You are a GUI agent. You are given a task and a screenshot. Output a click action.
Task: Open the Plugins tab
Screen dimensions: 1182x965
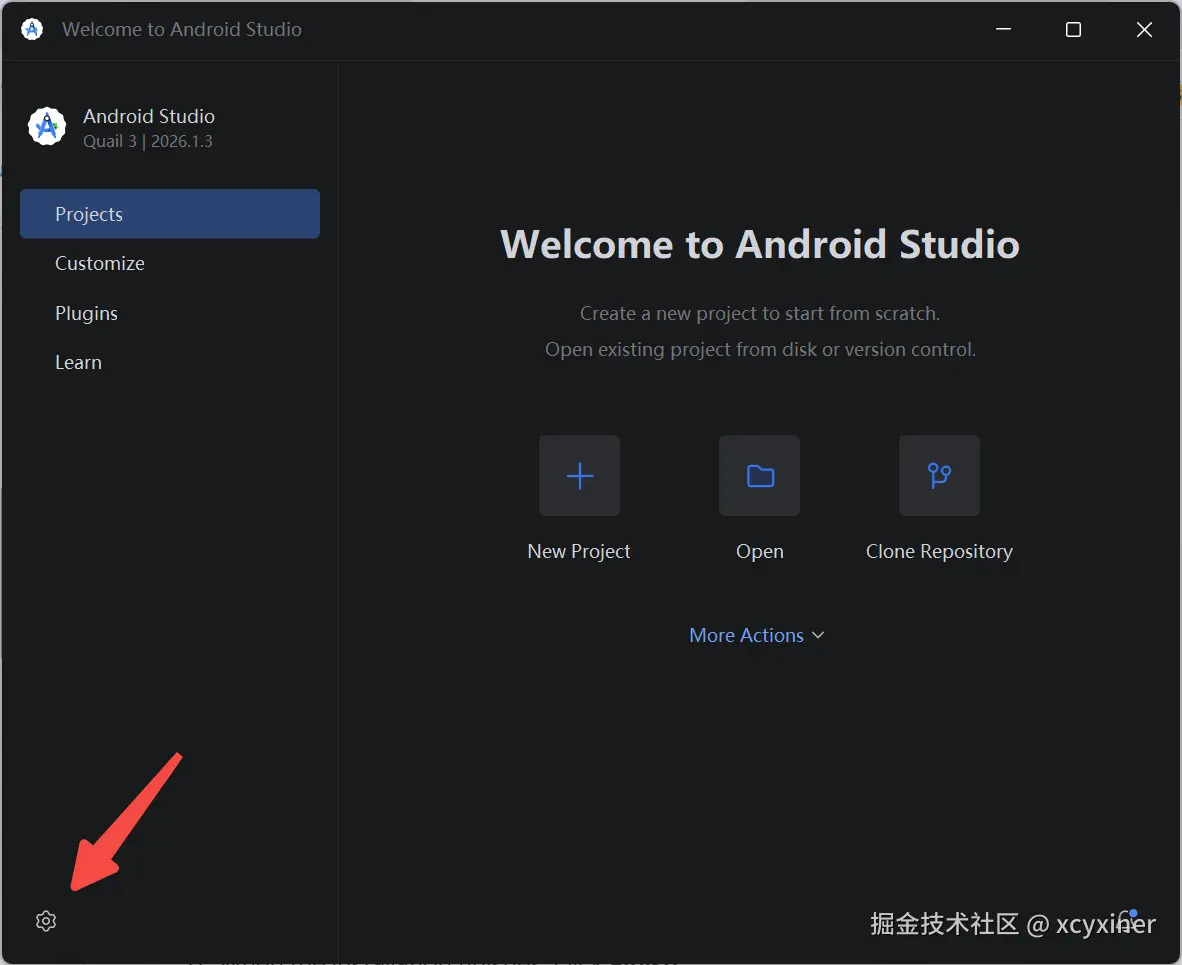[x=170, y=313]
